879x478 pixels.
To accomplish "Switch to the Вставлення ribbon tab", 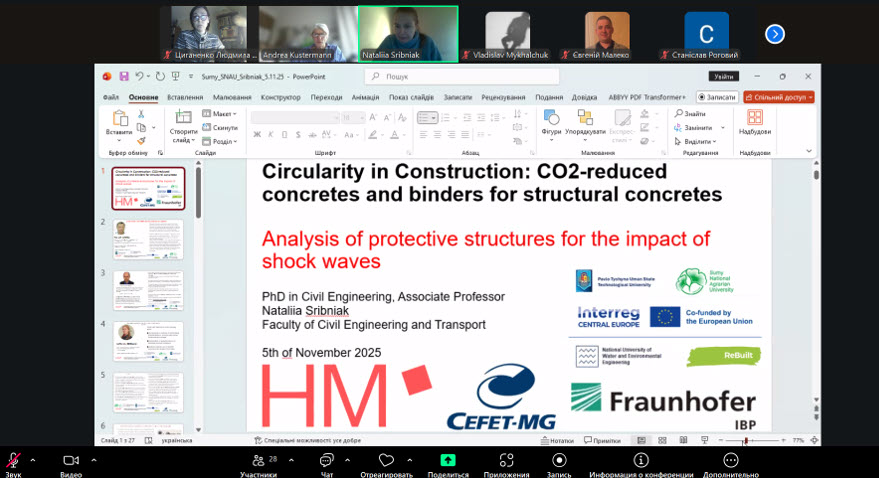I will pyautogui.click(x=185, y=97).
